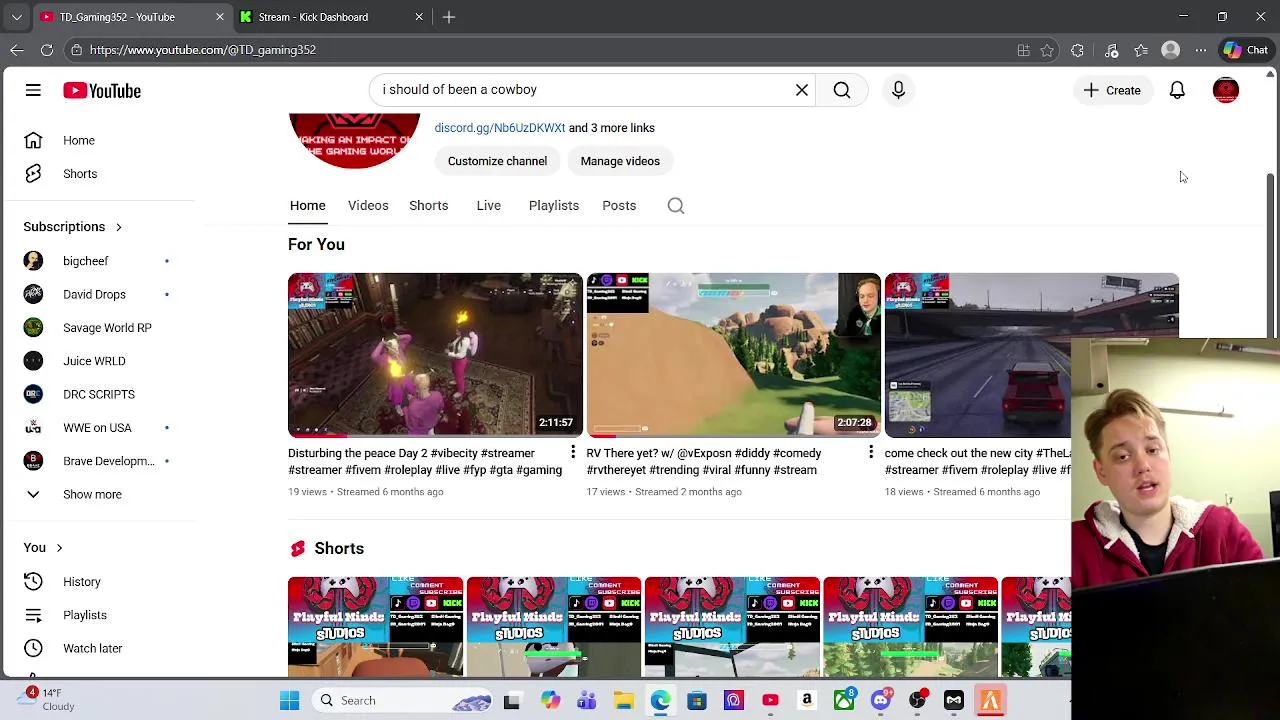
Task: Reload the page with the browser refresh icon
Action: [x=47, y=50]
